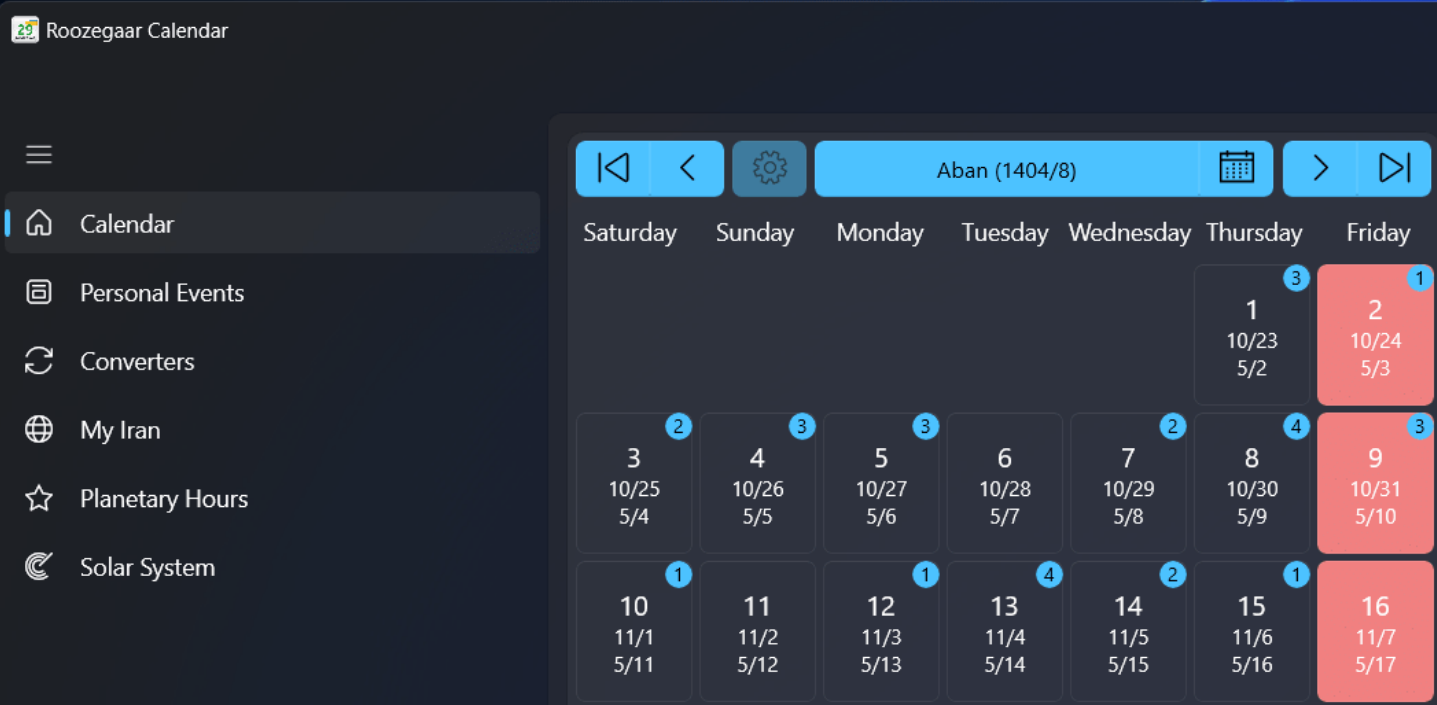
Task: Select day 13 in the calendar grid
Action: [1005, 630]
